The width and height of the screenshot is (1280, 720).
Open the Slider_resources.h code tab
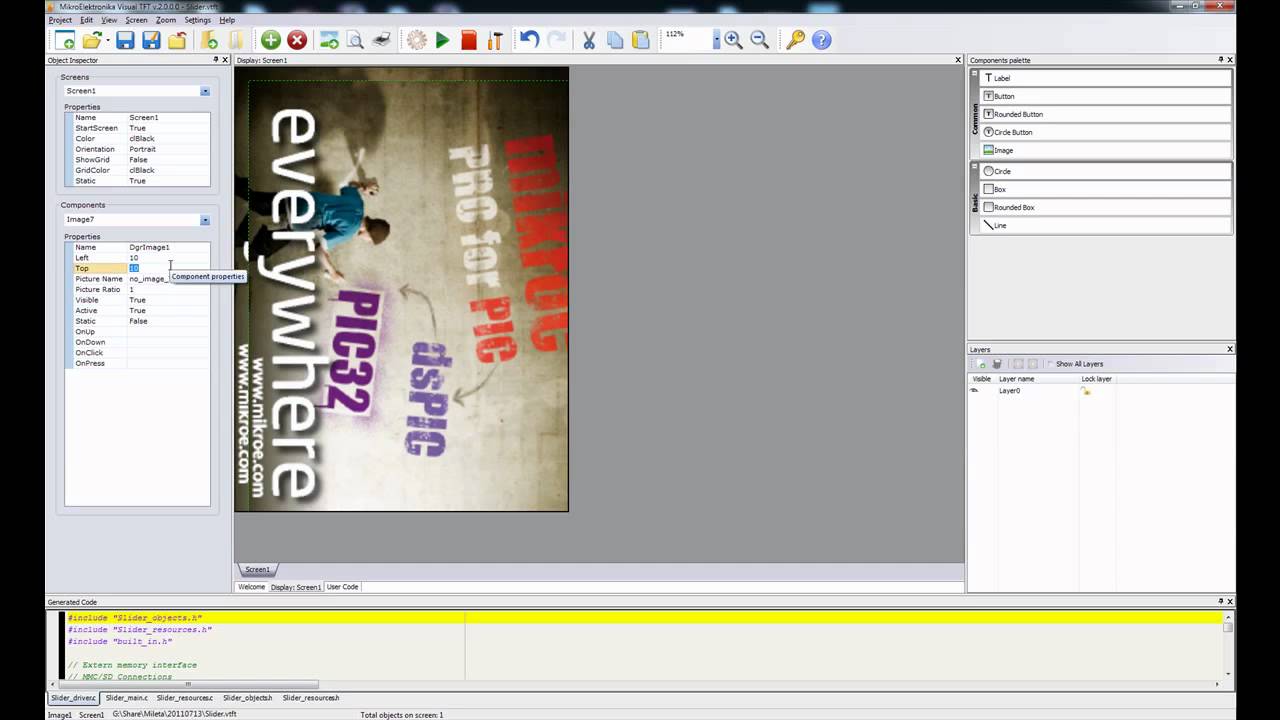pyautogui.click(x=311, y=698)
